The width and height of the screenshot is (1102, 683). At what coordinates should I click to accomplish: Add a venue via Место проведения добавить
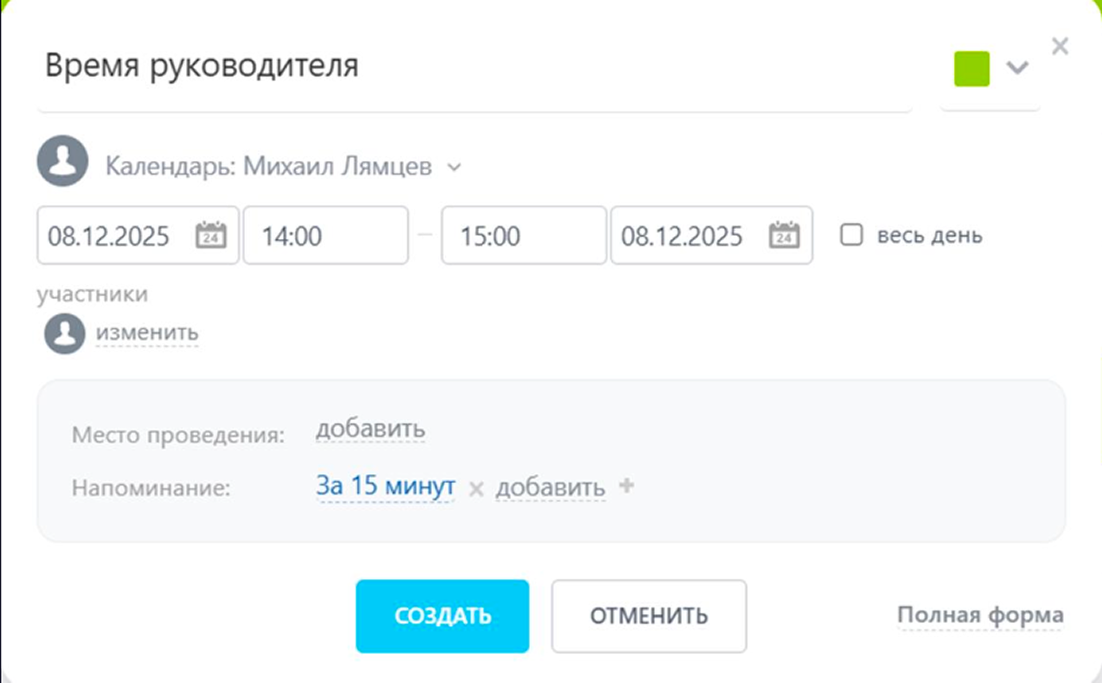click(370, 429)
